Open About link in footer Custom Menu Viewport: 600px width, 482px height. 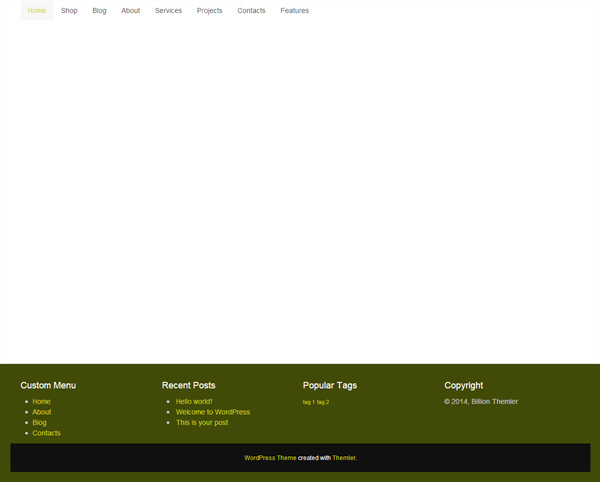tap(41, 412)
